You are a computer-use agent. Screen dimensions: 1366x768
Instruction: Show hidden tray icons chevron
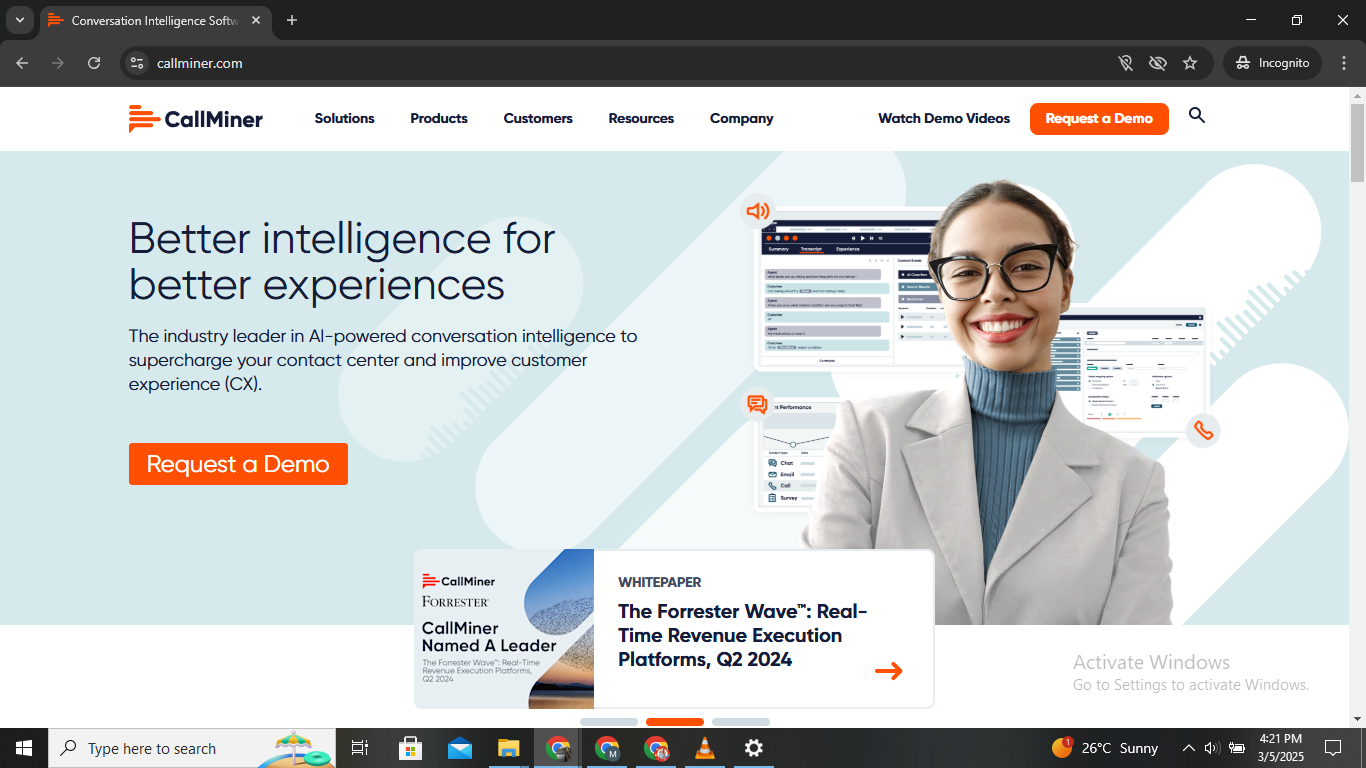click(x=1188, y=748)
